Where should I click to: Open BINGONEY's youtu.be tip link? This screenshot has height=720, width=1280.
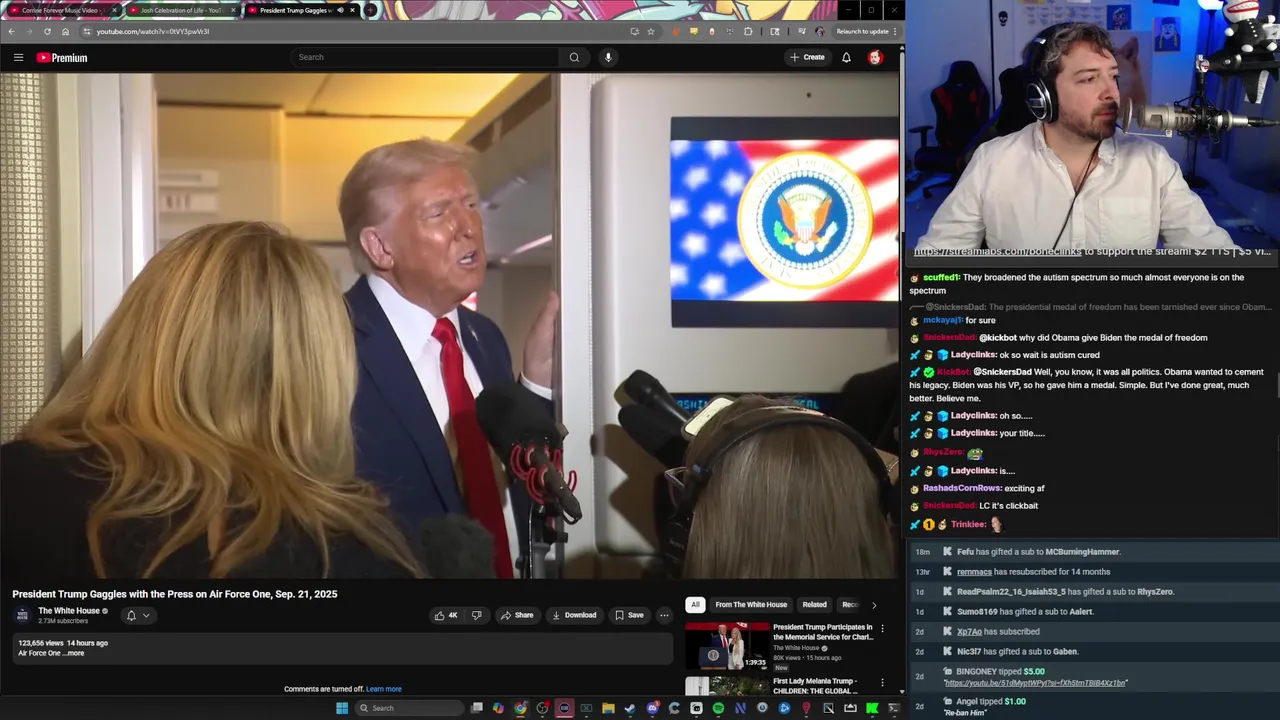(1036, 683)
